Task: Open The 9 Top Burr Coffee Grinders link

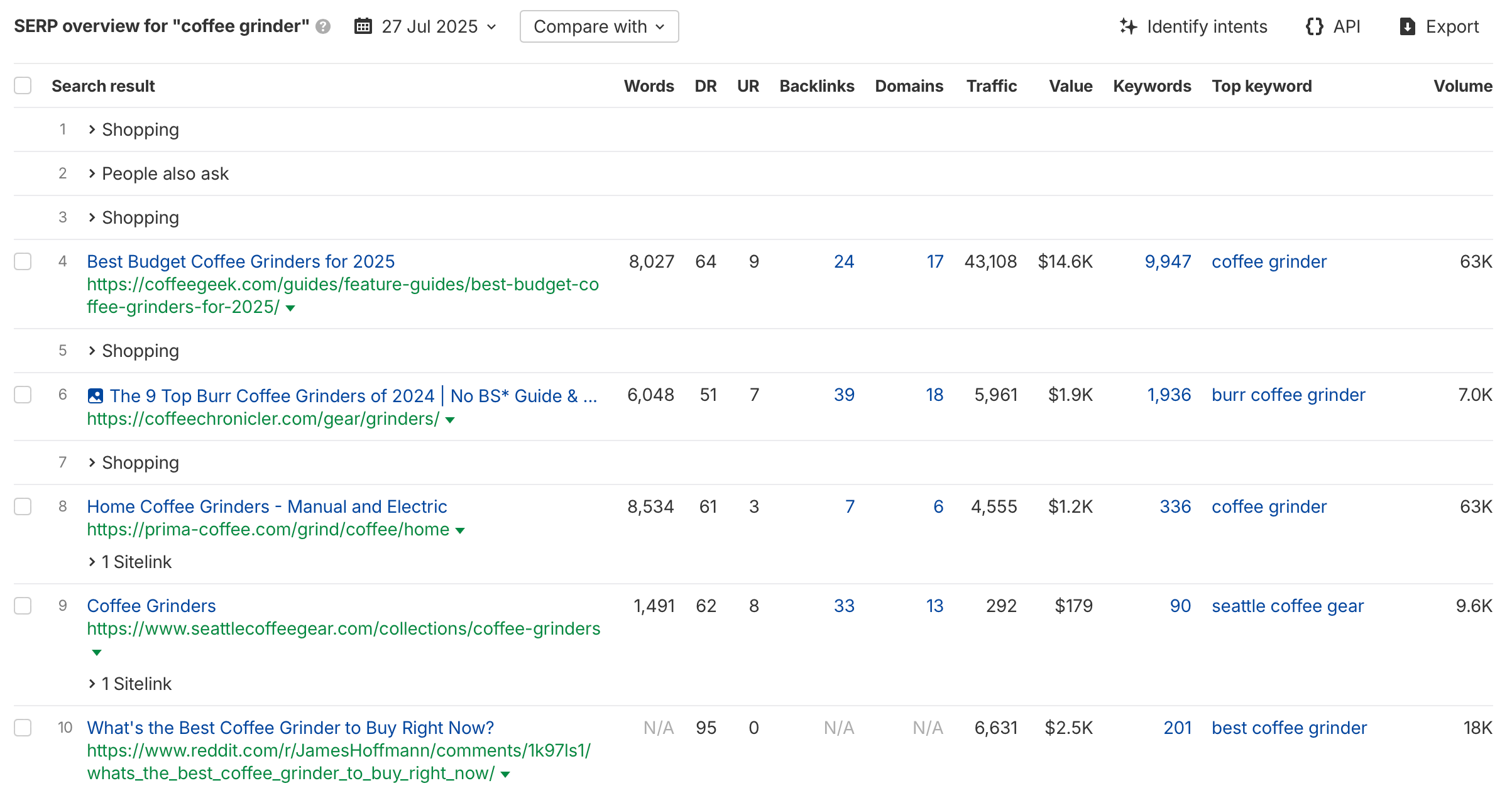Action: pyautogui.click(x=354, y=396)
